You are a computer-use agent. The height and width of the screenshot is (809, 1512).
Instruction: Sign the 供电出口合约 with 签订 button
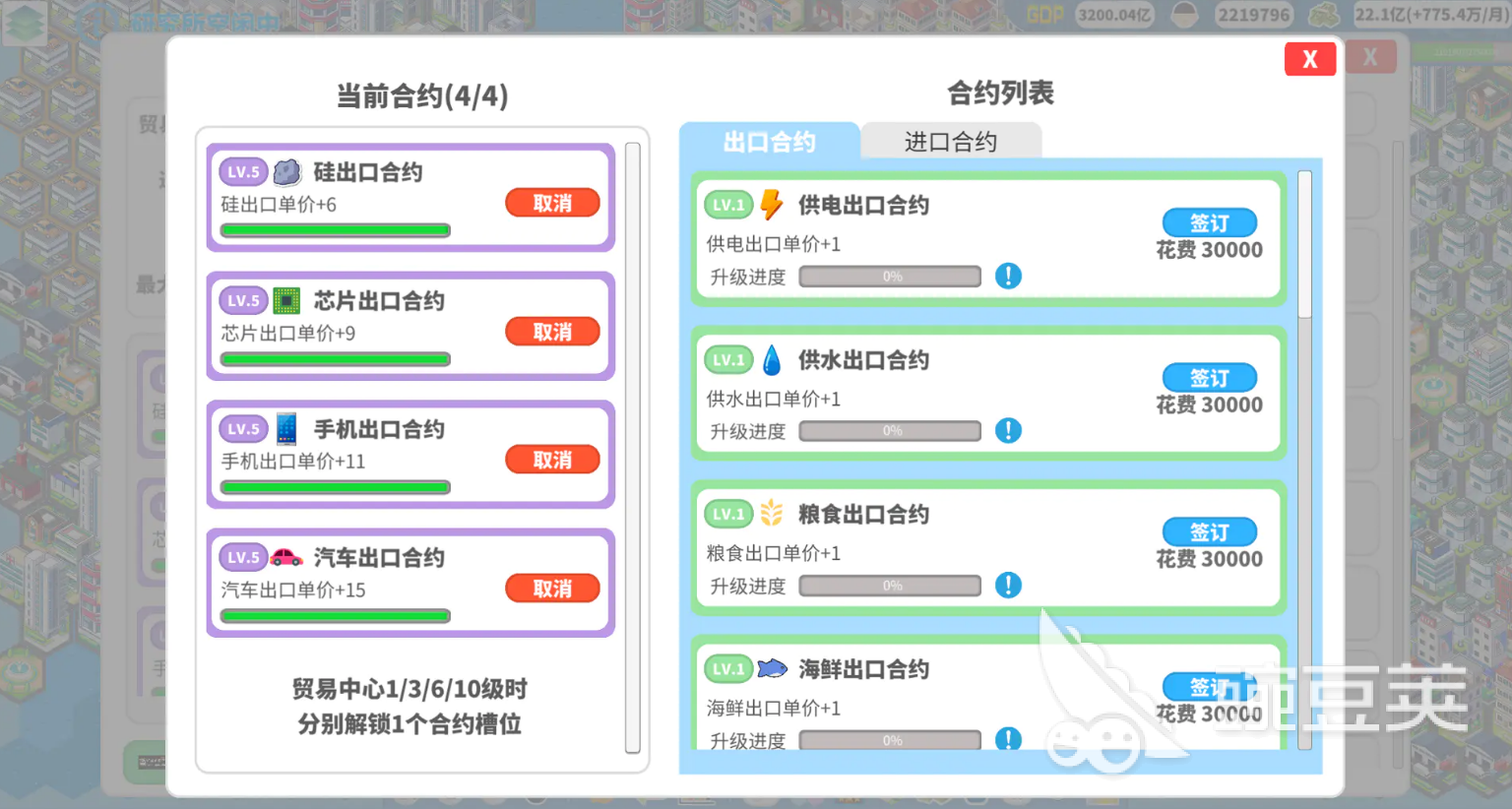tap(1209, 222)
